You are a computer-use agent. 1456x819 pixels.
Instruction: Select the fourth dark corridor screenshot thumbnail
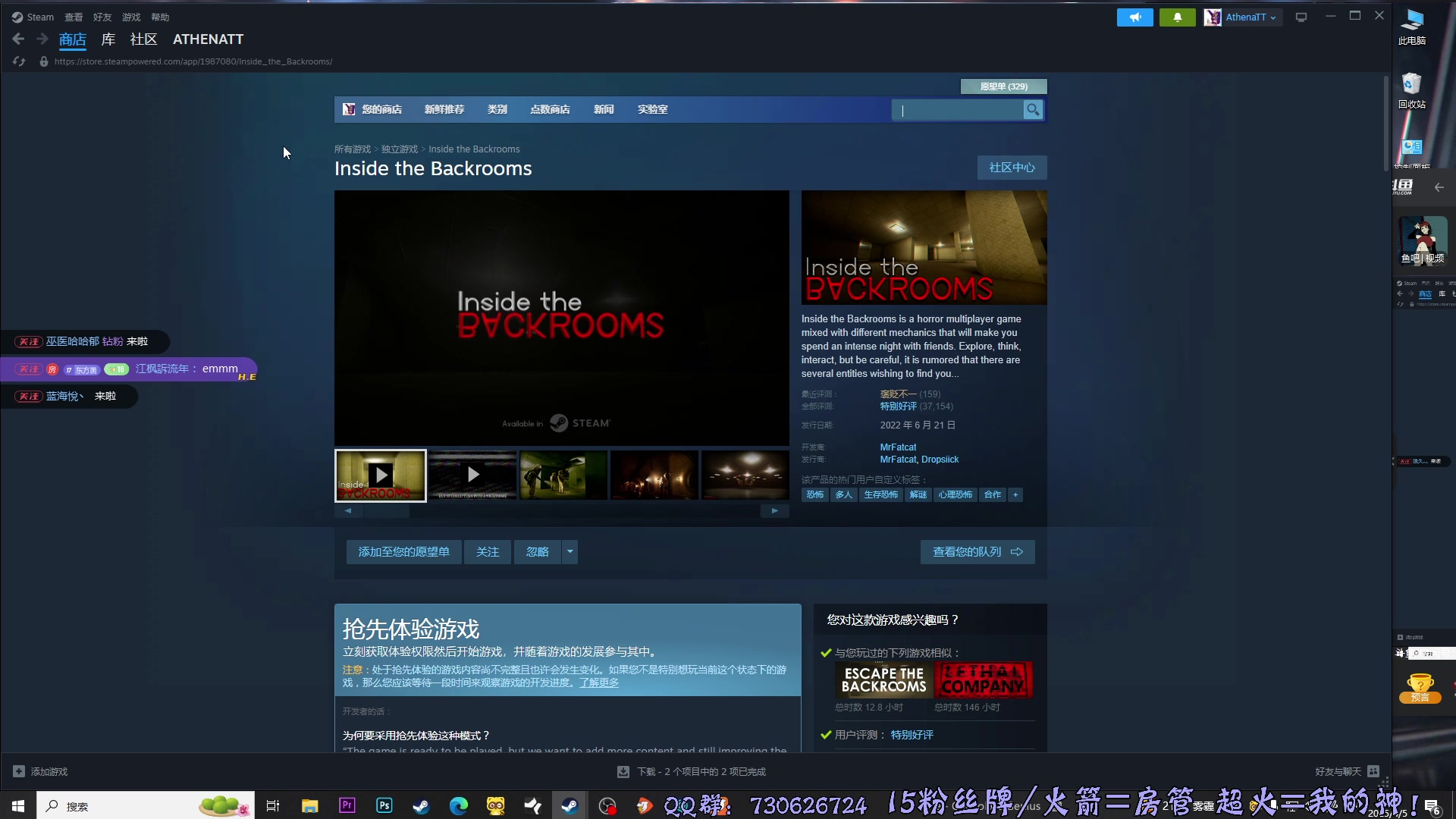click(654, 475)
